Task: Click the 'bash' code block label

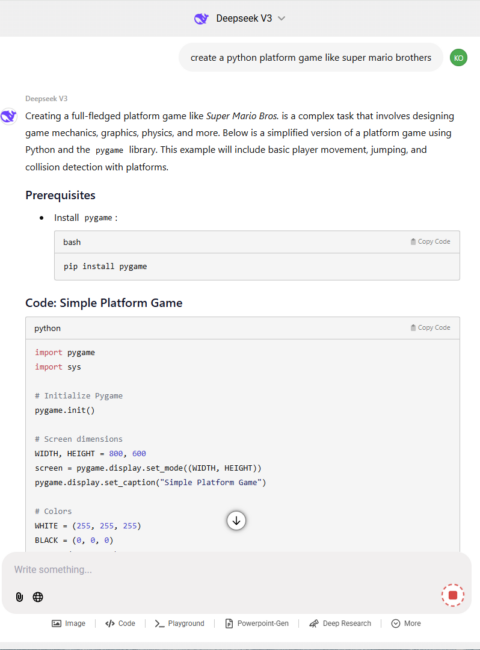Action: (x=72, y=242)
